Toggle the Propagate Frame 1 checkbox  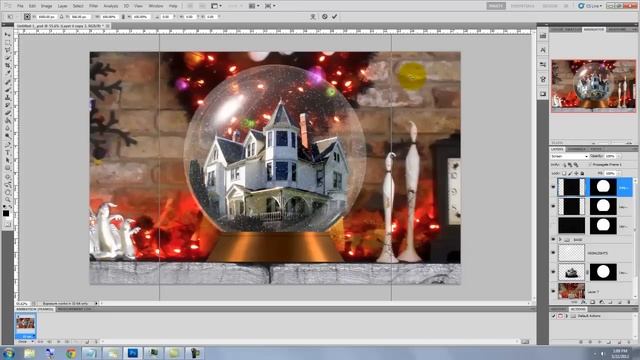(x=590, y=164)
